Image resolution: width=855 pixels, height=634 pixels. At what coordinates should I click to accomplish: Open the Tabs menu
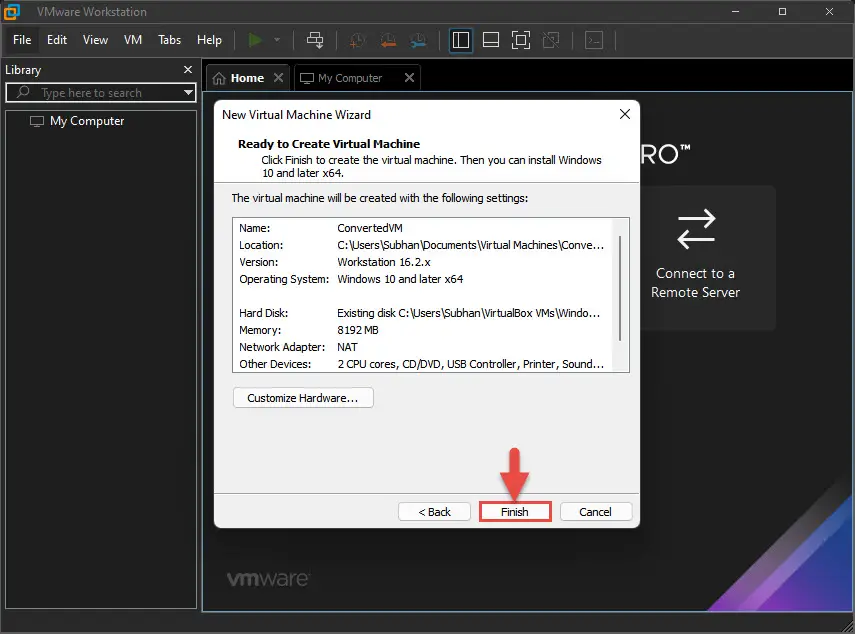click(170, 40)
